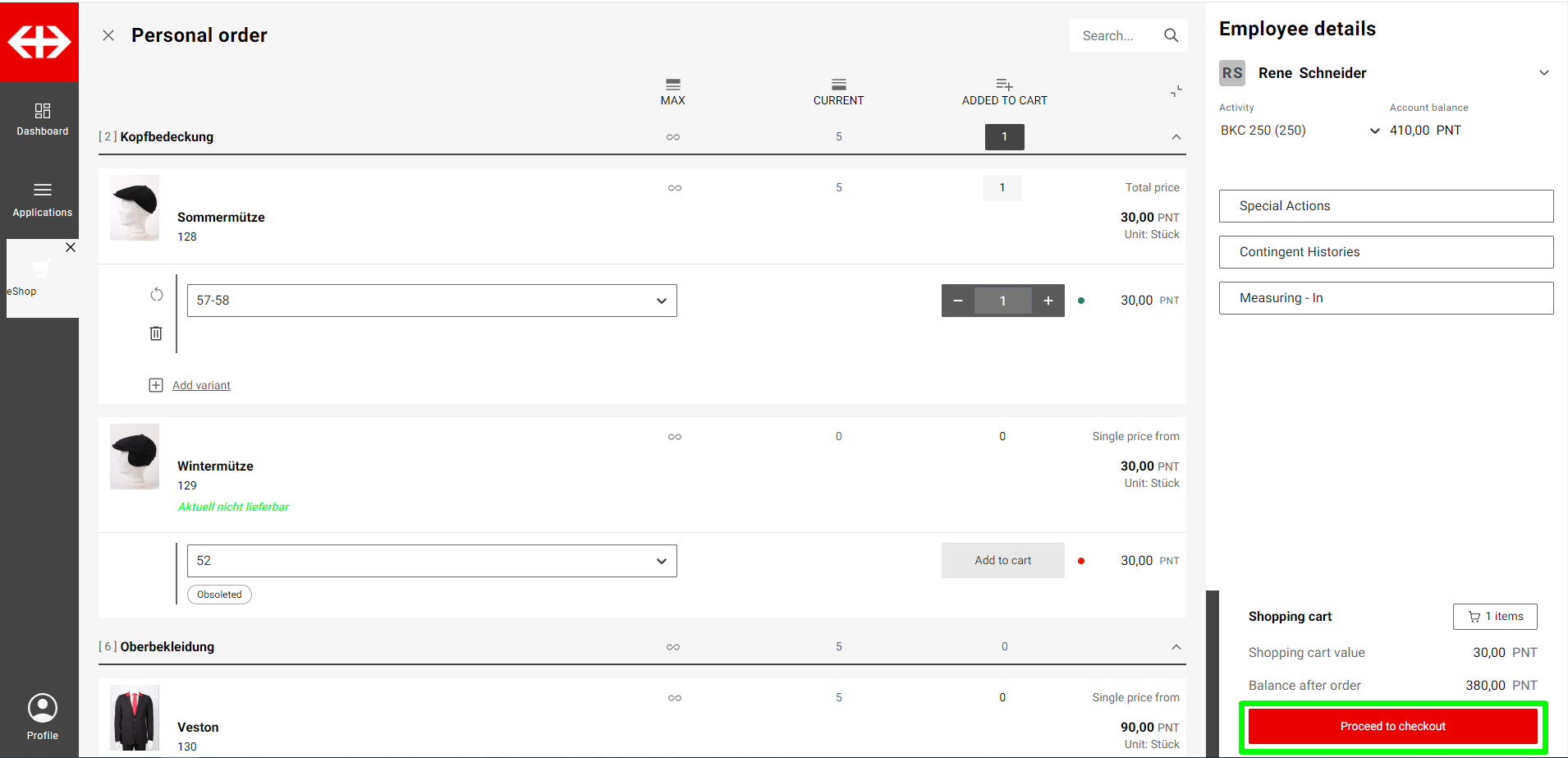Increase Sommermütze quantity with plus button
This screenshot has height=758, width=1568.
coord(1048,301)
